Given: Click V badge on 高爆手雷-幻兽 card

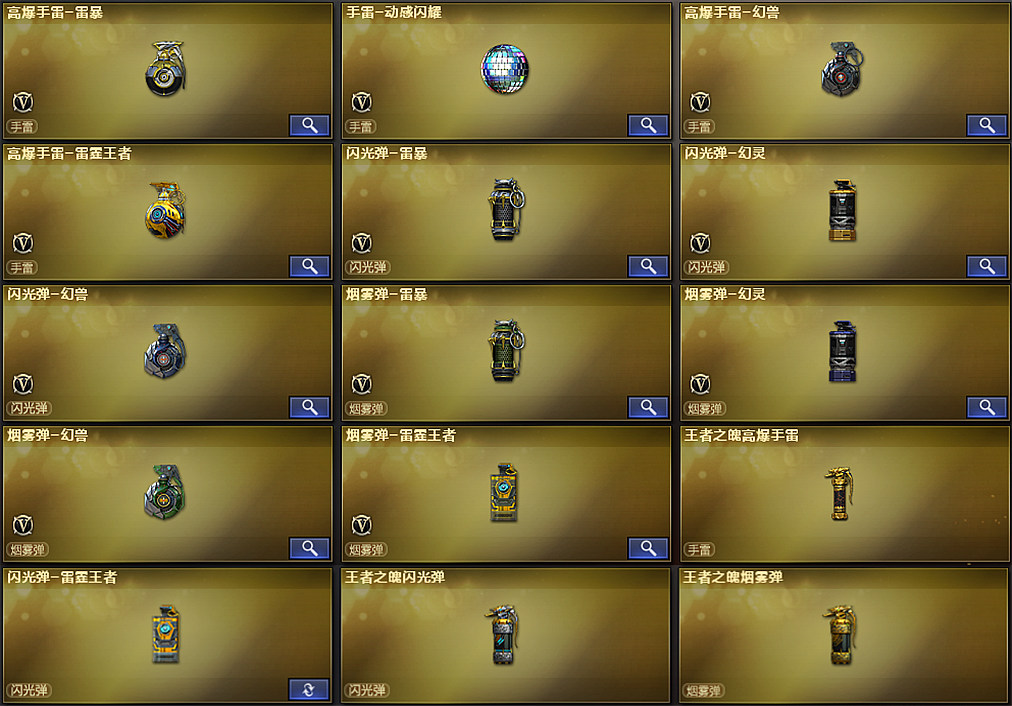Looking at the screenshot, I should tap(700, 102).
